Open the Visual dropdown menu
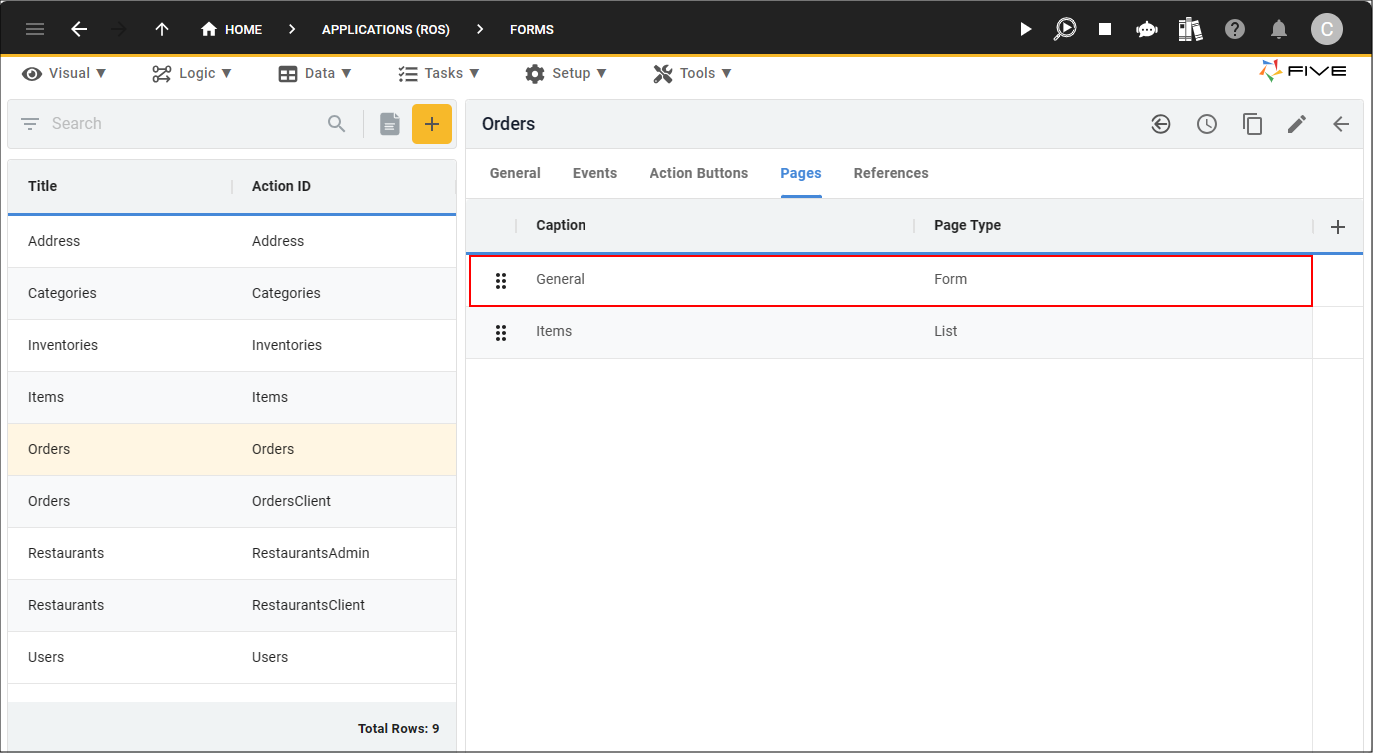This screenshot has width=1373, height=753. point(65,73)
